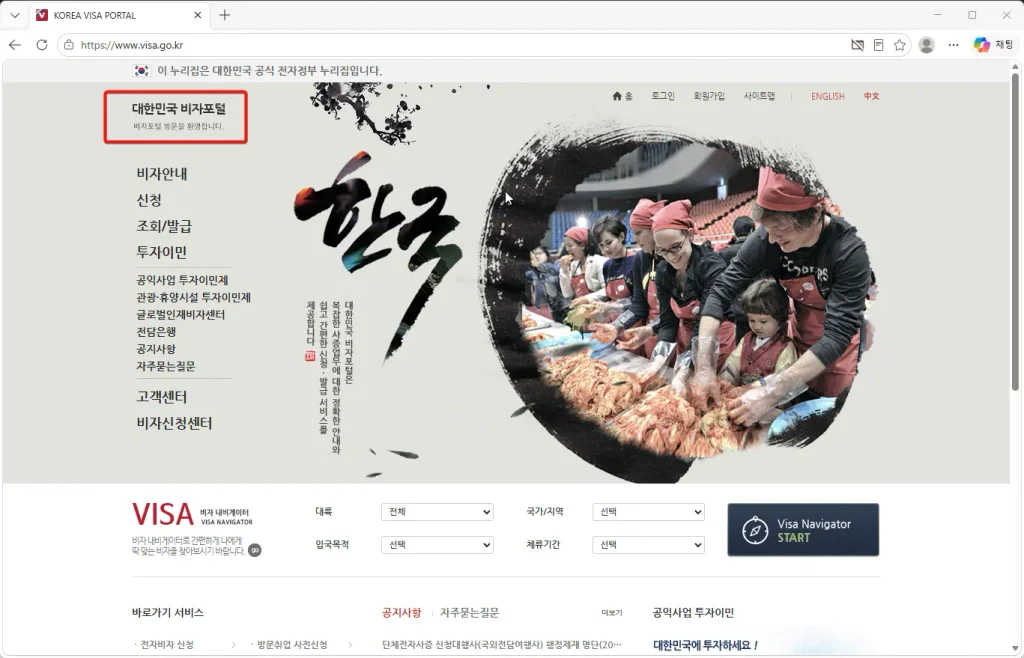Click the go circle icon under VISA Navigator
The height and width of the screenshot is (658, 1024).
click(x=255, y=550)
